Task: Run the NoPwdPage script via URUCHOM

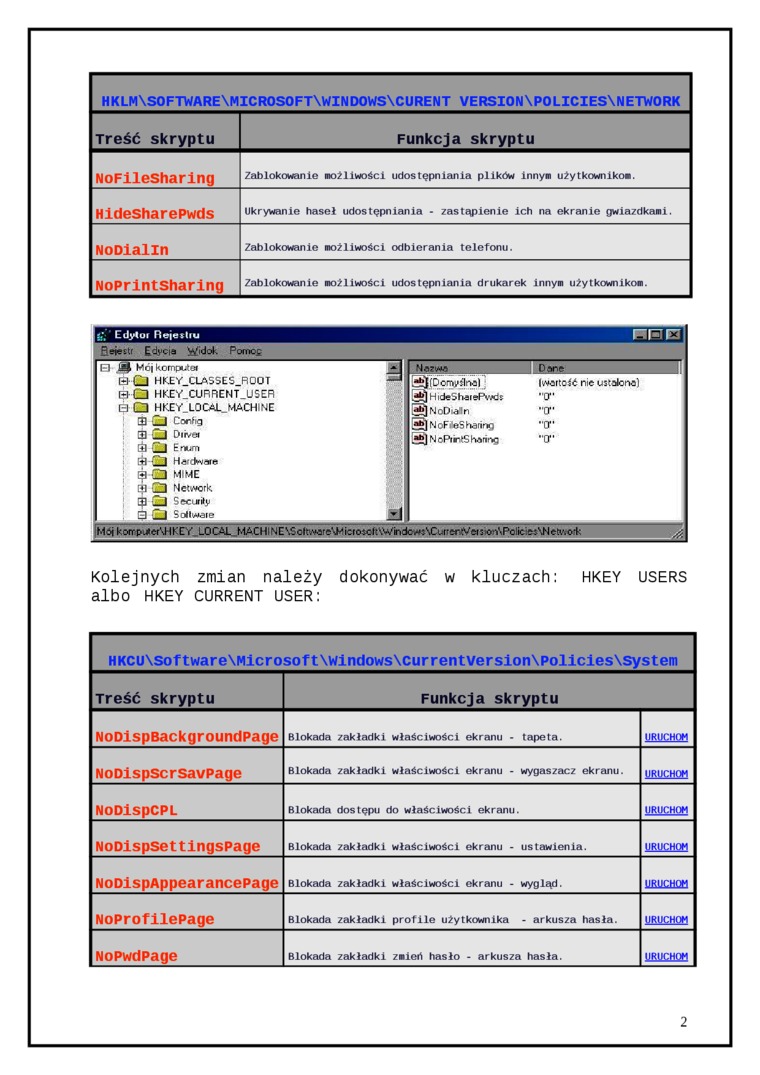Action: click(666, 956)
